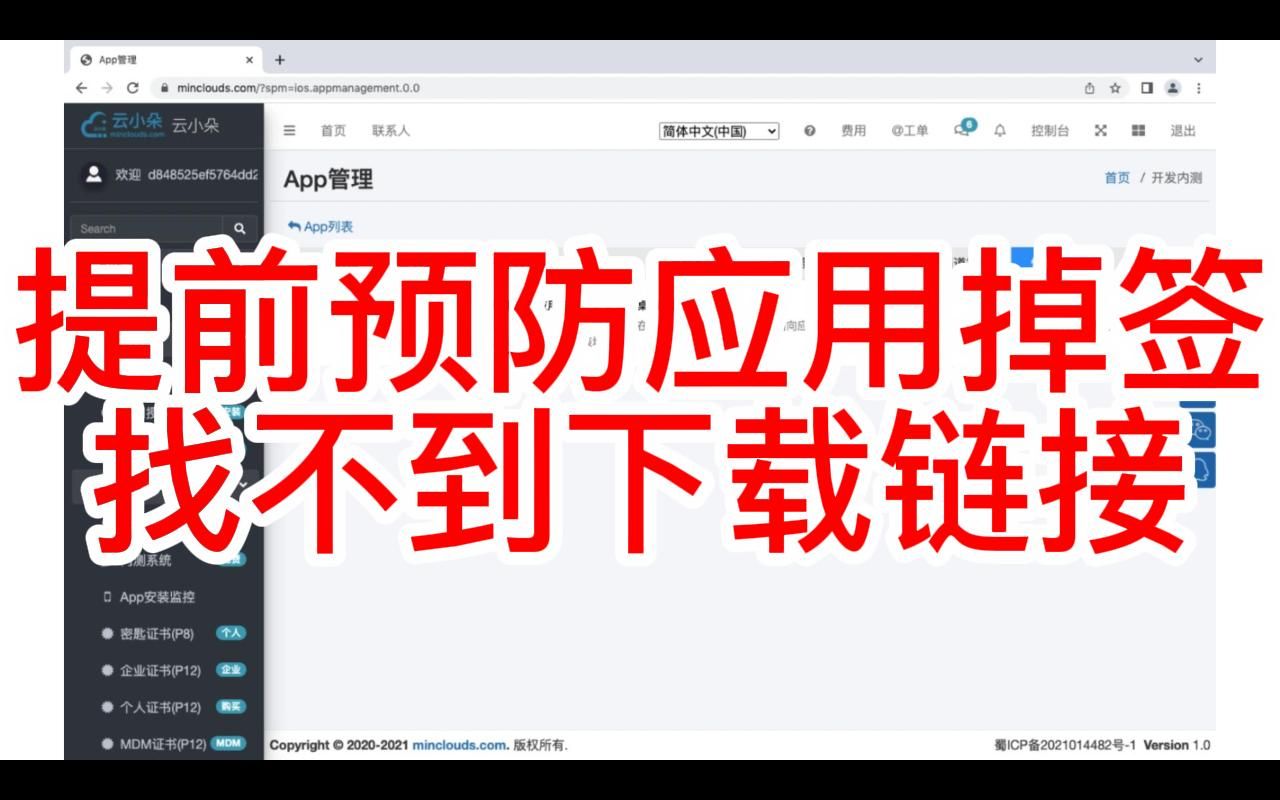Open messages chat icon with badge 6
This screenshot has width=1280, height=800.
[964, 129]
